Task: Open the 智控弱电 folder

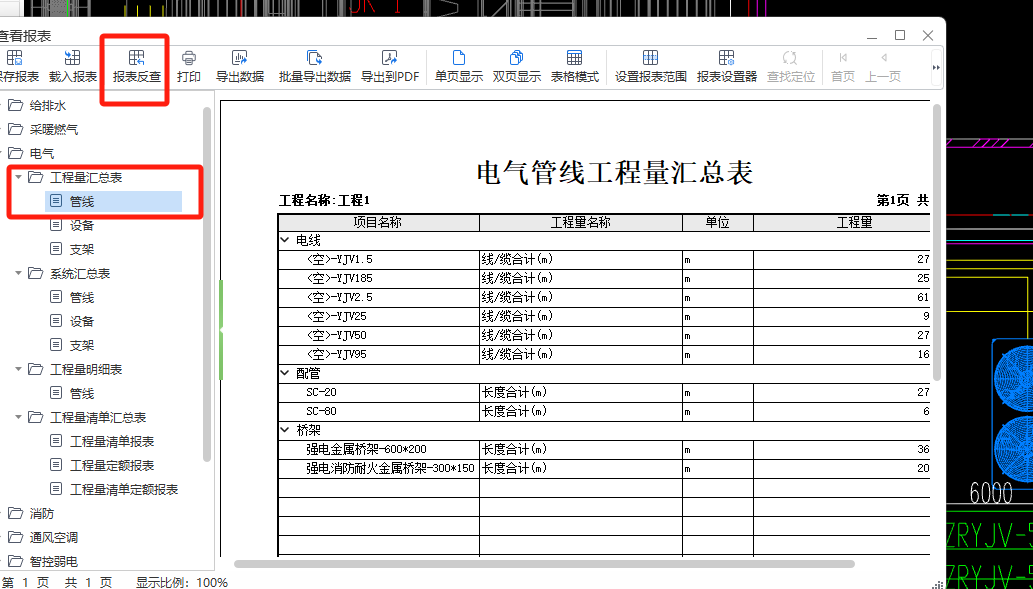Action: click(x=43, y=561)
